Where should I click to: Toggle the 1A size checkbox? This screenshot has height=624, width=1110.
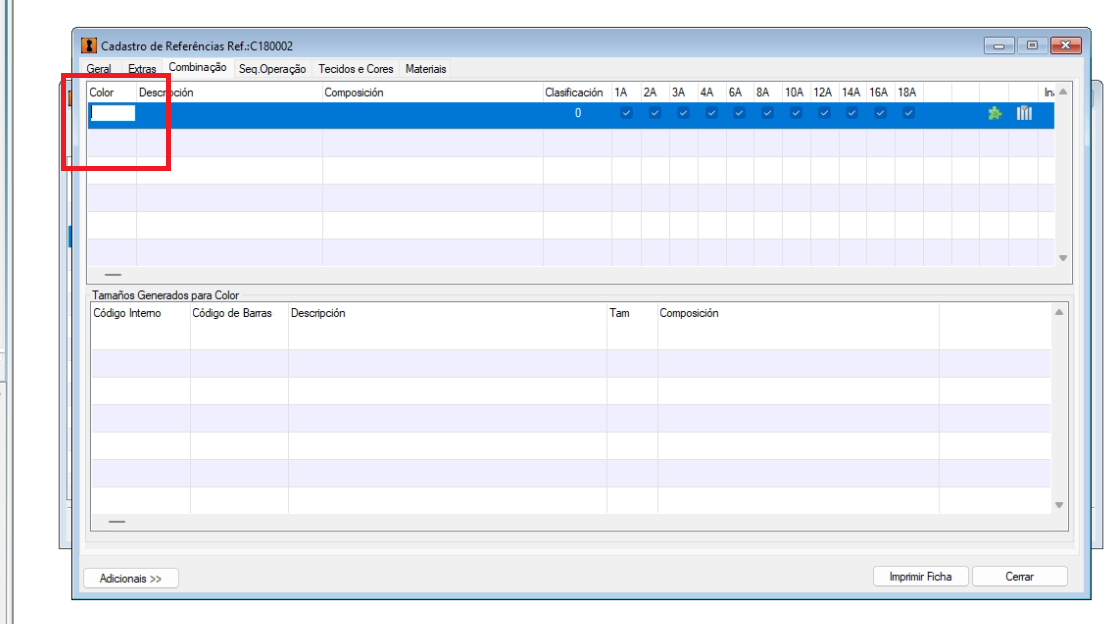pos(626,113)
